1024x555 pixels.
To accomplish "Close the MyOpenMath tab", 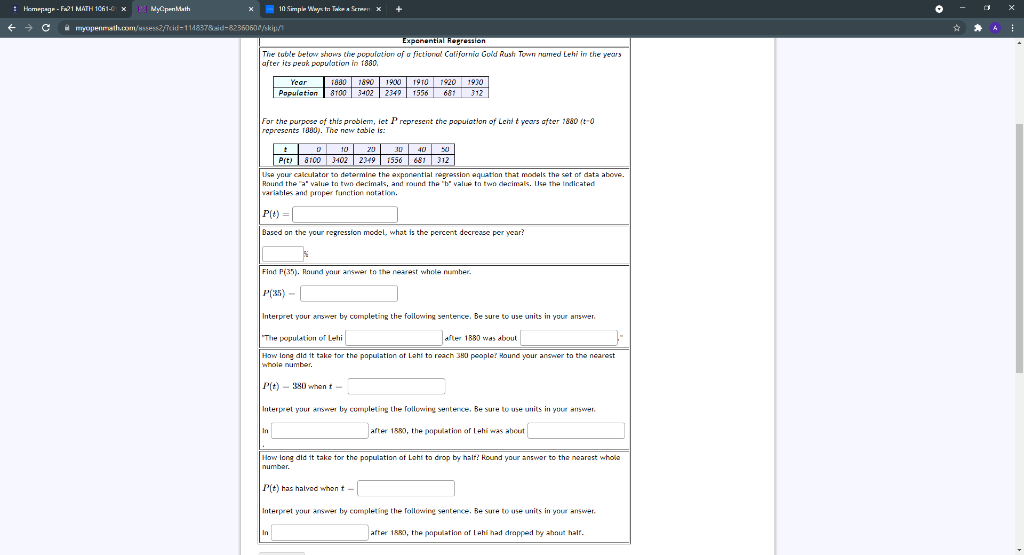I will [x=251, y=9].
